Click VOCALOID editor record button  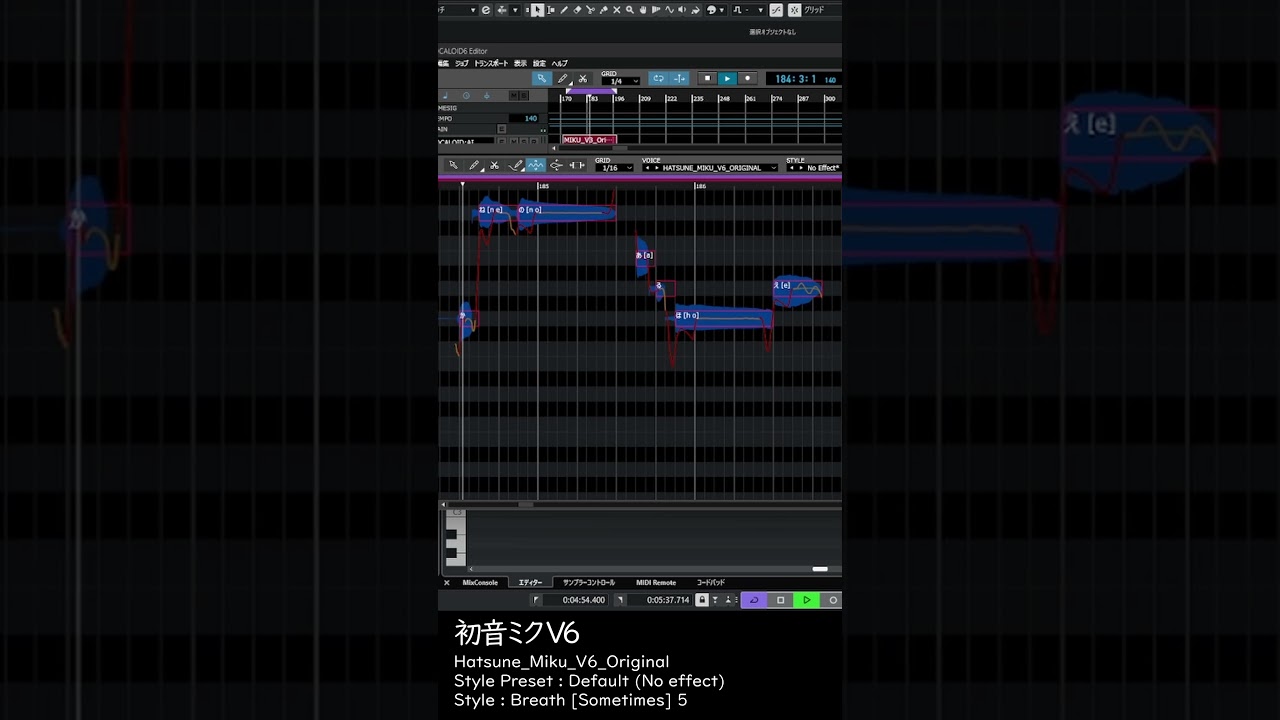click(747, 78)
